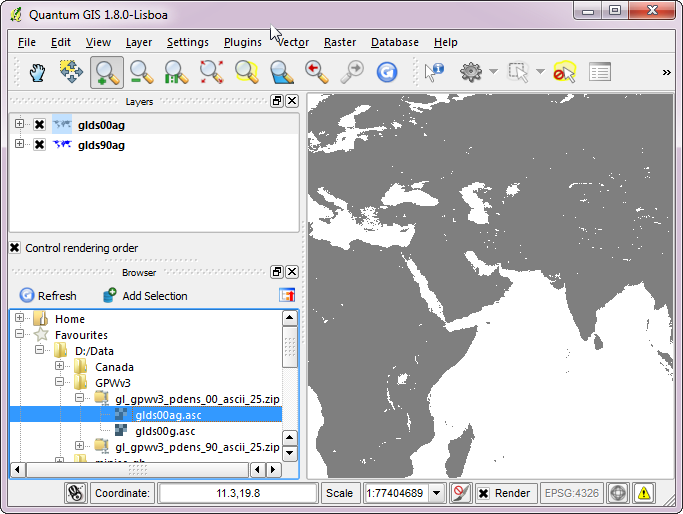Open the Plugins menu

coord(243,42)
